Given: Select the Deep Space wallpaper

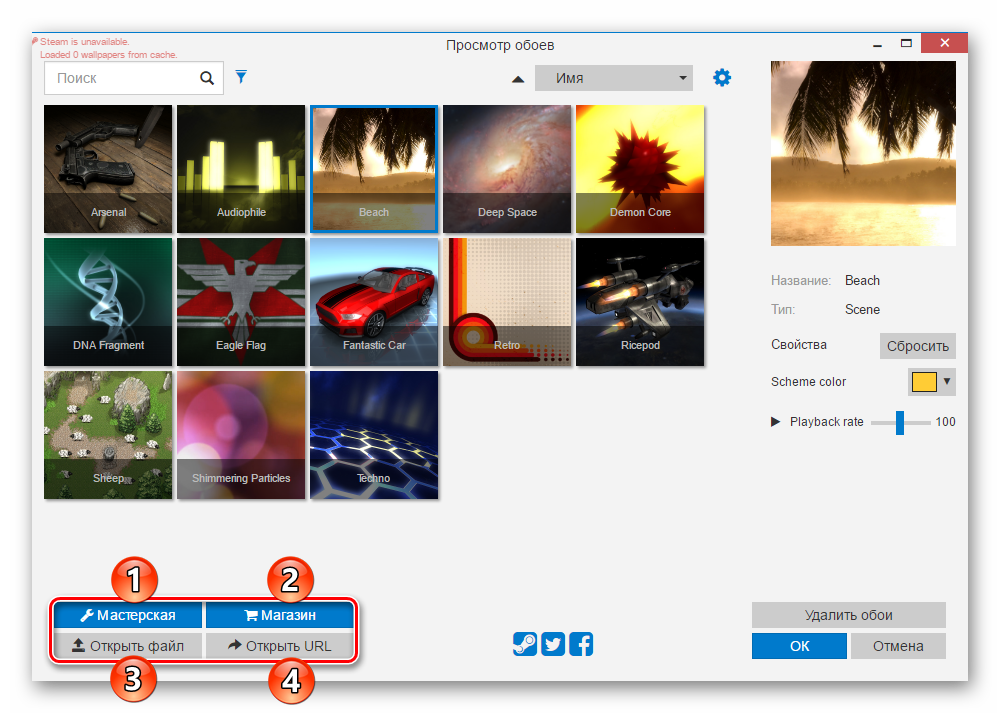Looking at the screenshot, I should 507,169.
